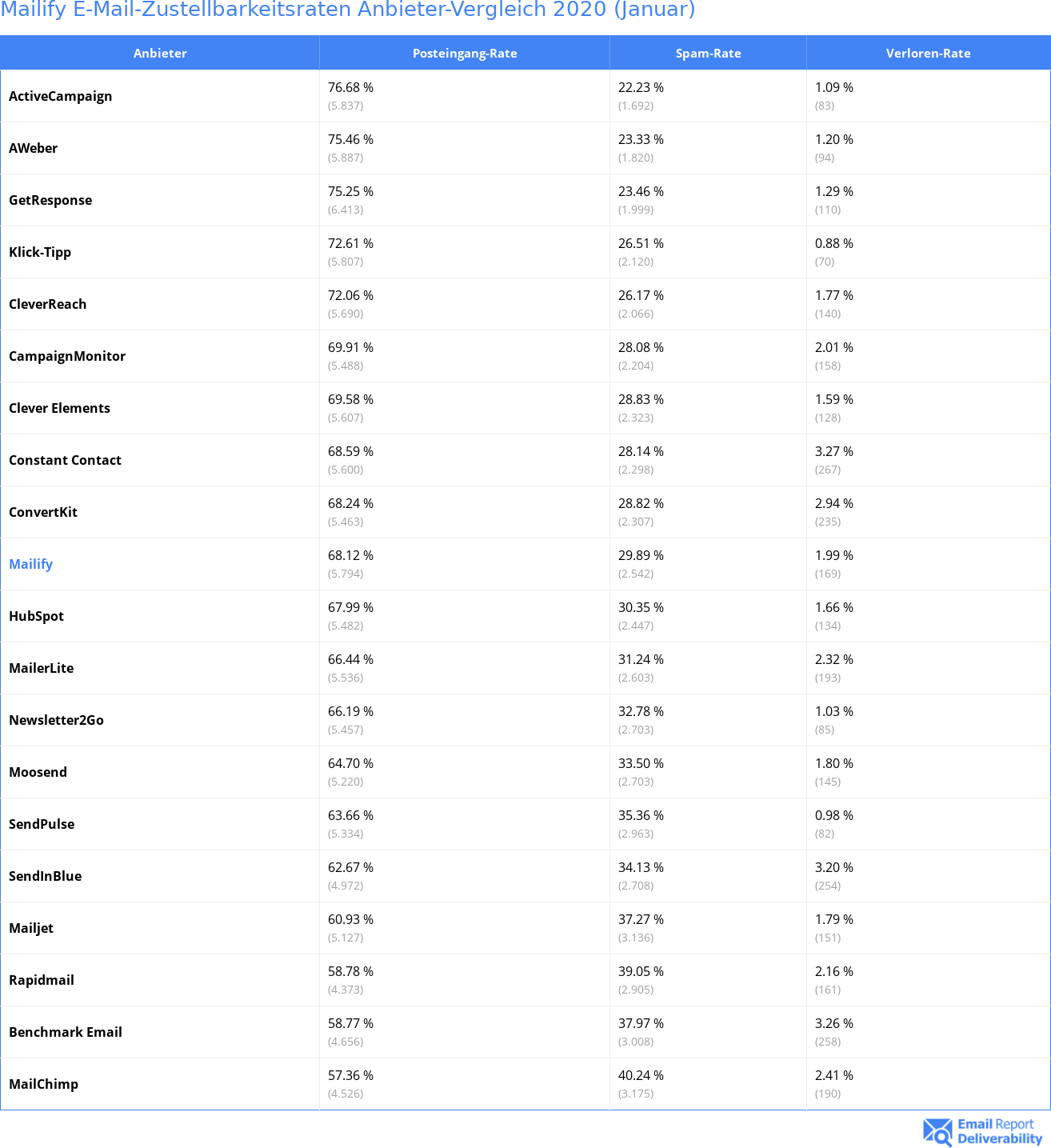Viewport: 1051px width, 1148px height.
Task: Open the page title Mailify E-Mail-Zustellbarkeitsraten
Action: [x=348, y=10]
